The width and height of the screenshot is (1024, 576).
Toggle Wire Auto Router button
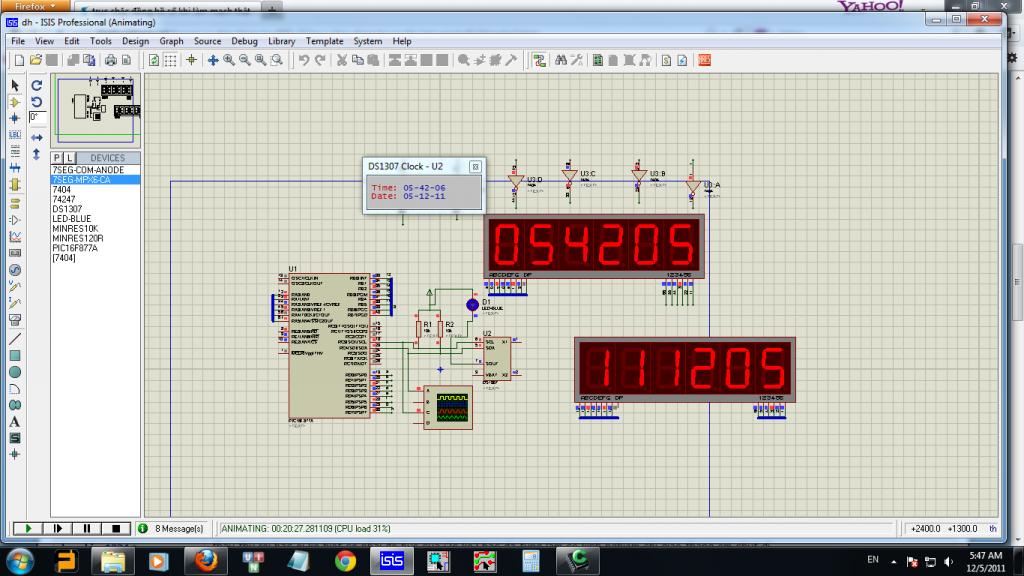coord(538,60)
